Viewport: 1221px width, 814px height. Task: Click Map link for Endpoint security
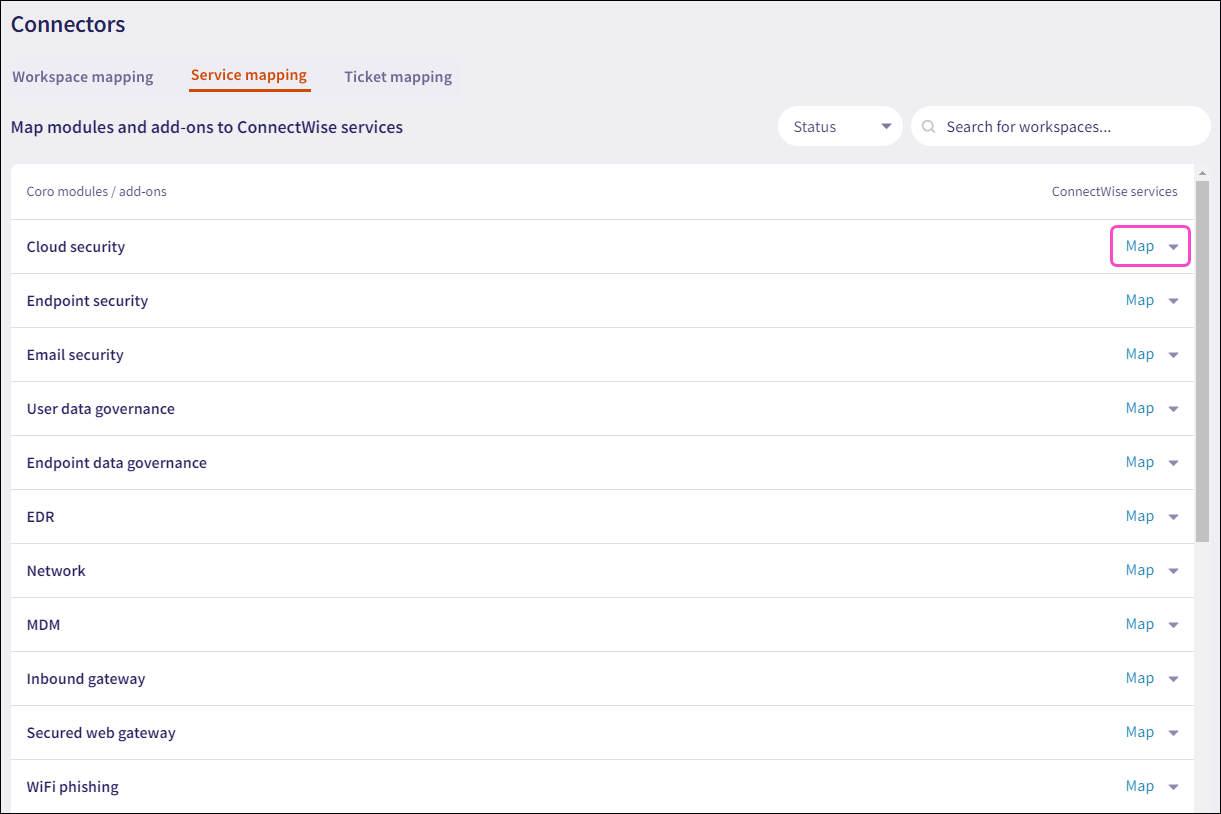point(1139,300)
